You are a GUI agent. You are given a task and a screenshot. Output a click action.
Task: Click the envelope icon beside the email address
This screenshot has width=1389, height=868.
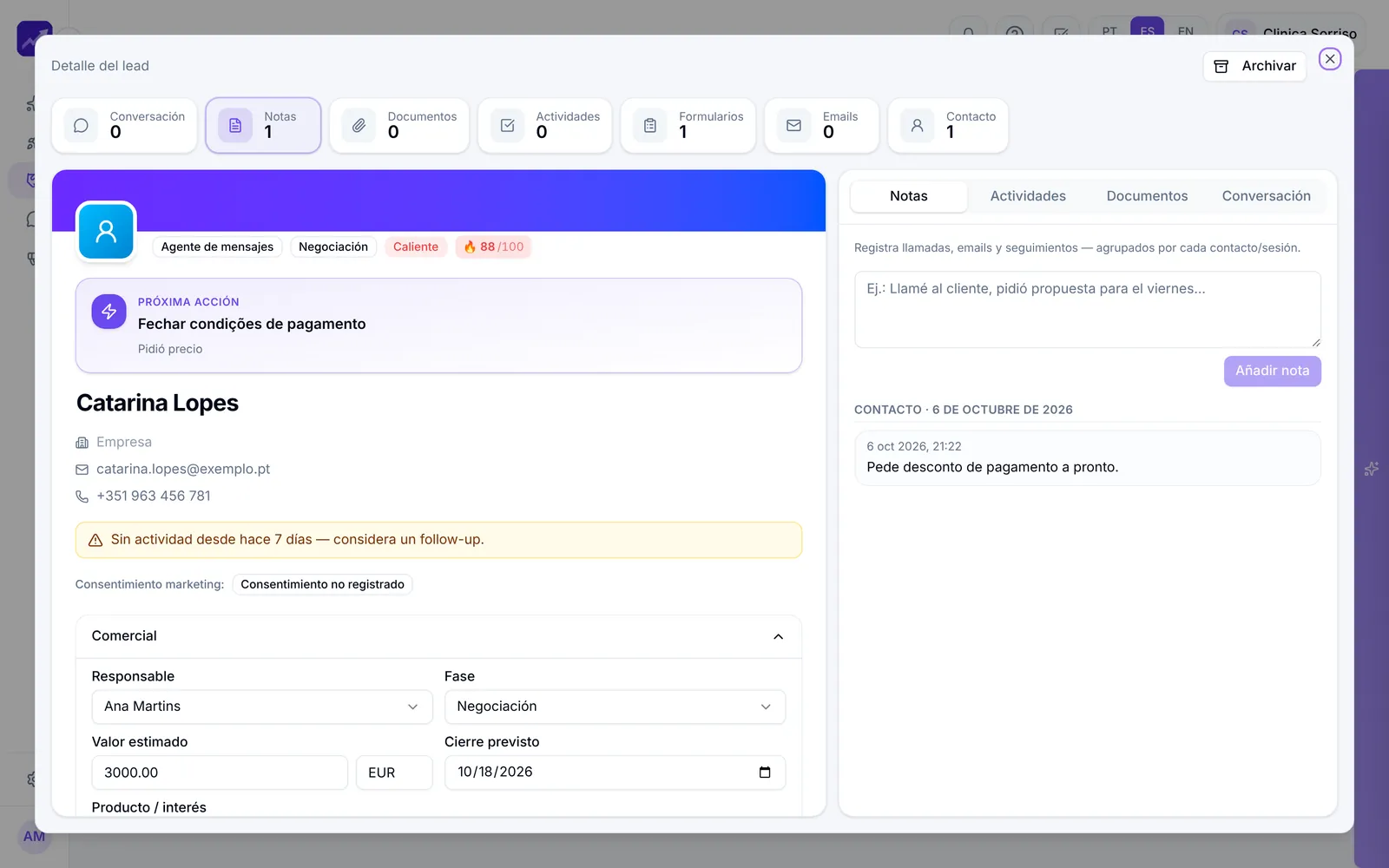tap(82, 470)
